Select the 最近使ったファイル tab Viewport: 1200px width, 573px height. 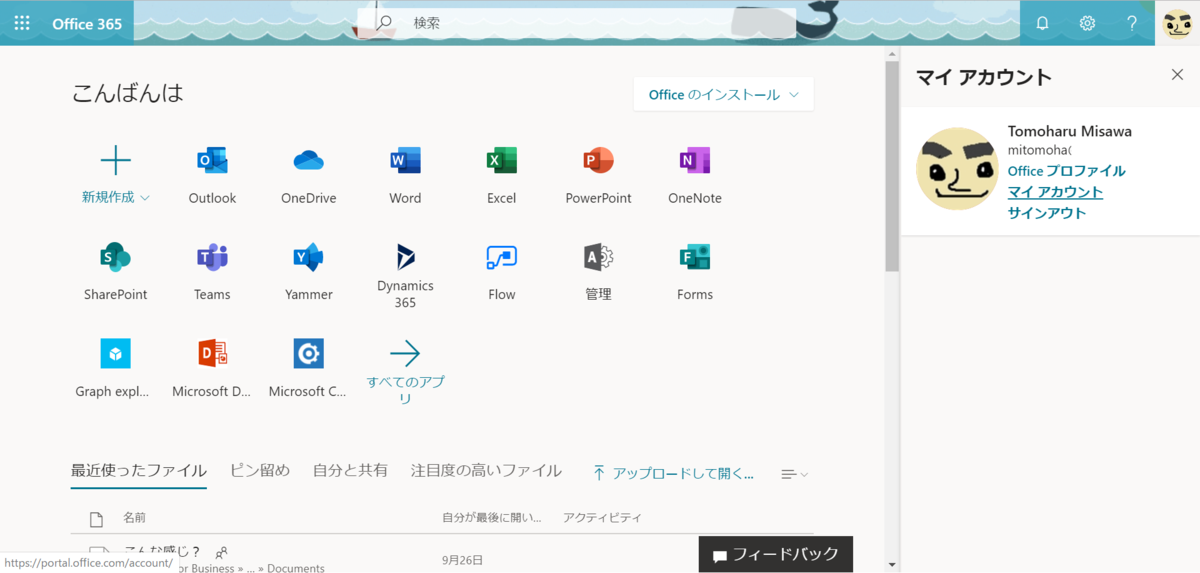coord(139,471)
